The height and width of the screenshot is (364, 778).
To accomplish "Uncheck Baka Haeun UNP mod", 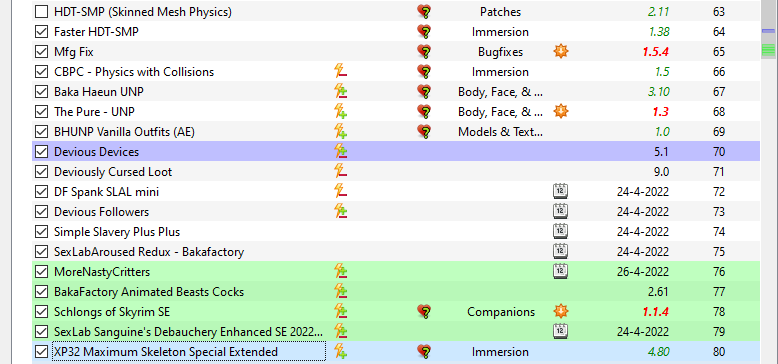I will (42, 92).
